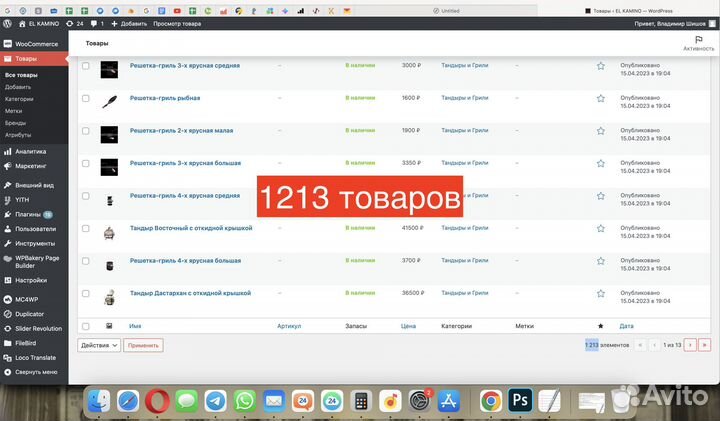Click Решетка-гриль рыбная product thumbnail
The width and height of the screenshot is (720, 421).
(109, 102)
